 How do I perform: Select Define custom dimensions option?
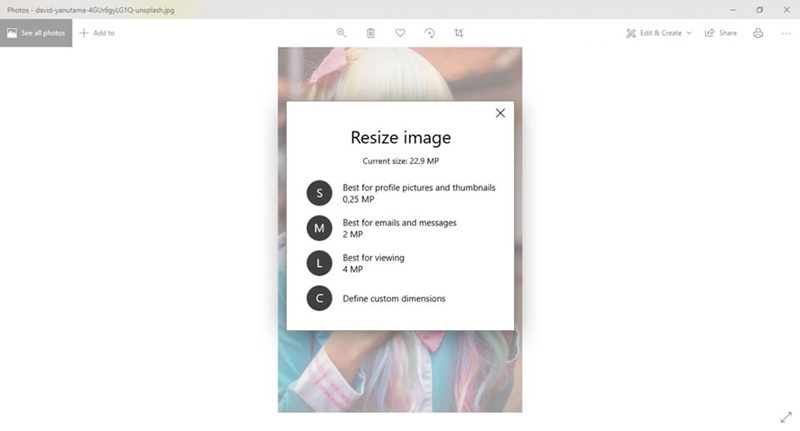coord(394,298)
